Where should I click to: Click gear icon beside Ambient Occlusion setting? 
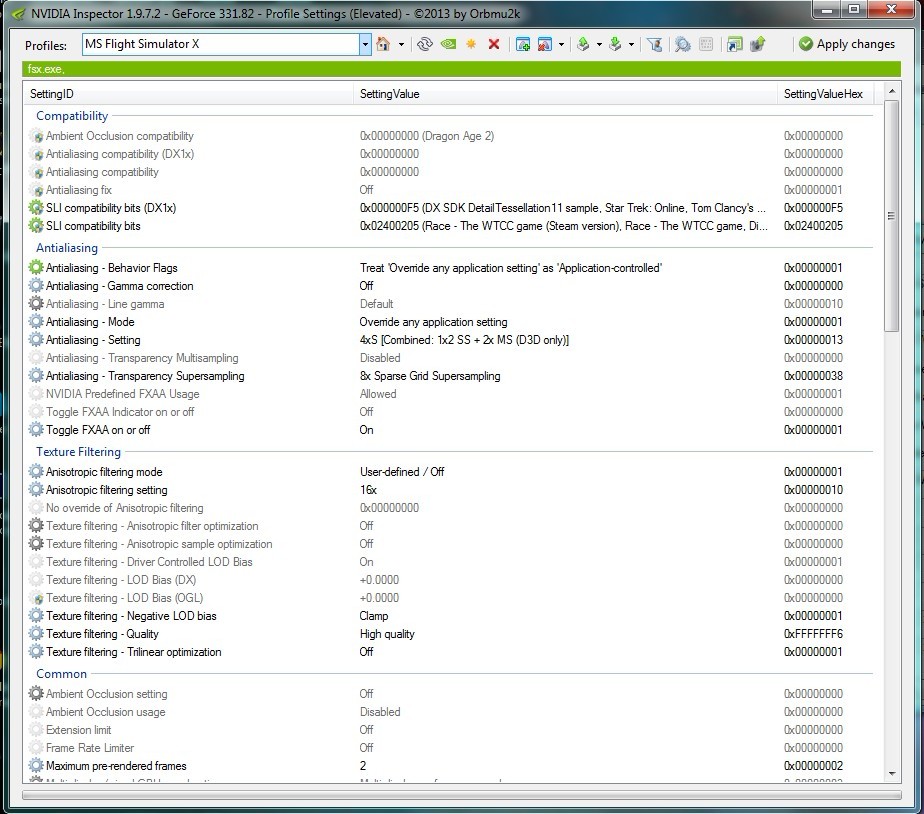tap(36, 694)
